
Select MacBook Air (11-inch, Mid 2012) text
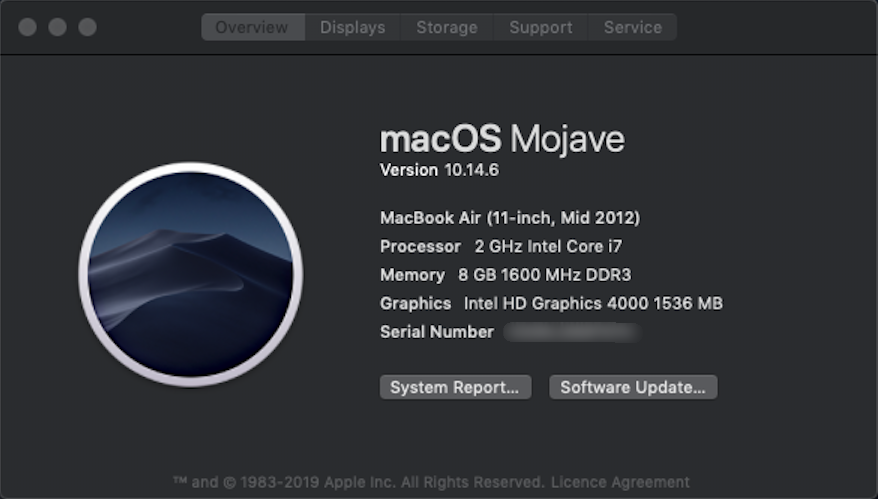(510, 217)
